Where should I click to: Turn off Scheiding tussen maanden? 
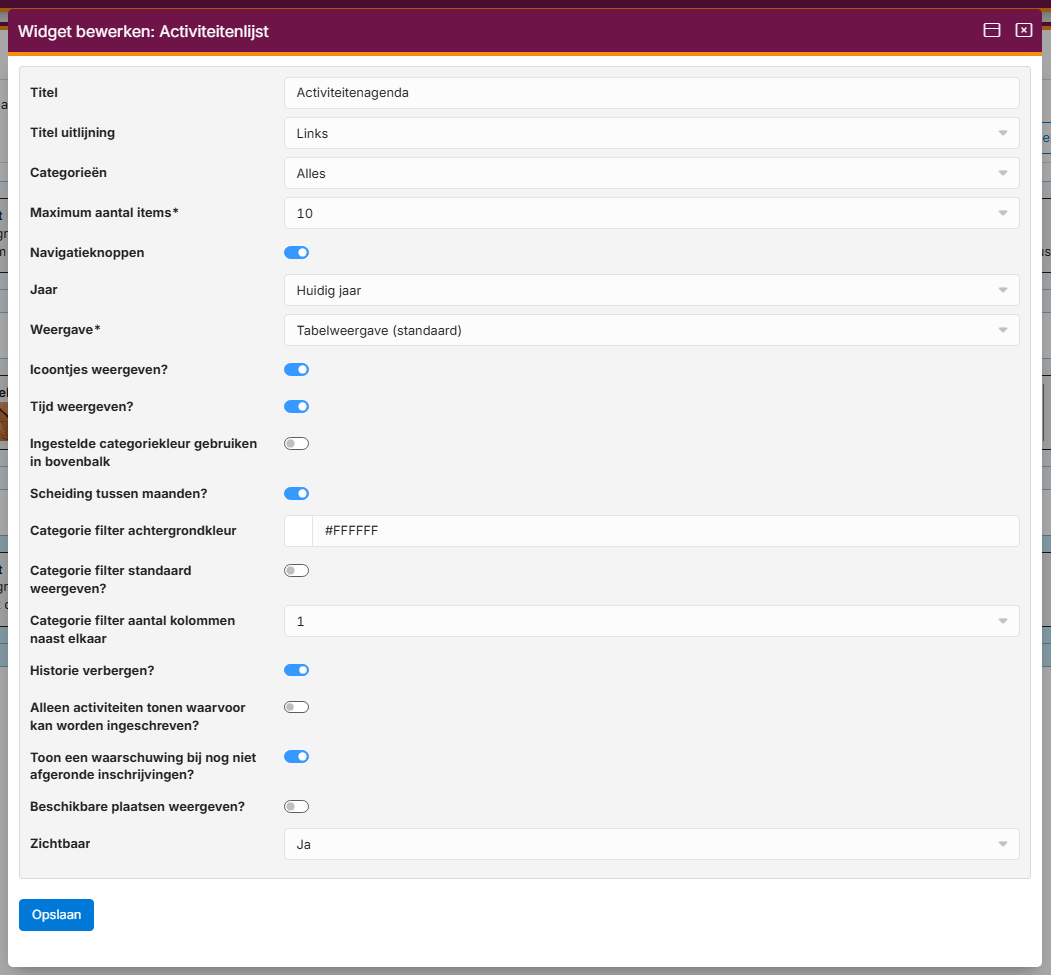click(x=296, y=493)
